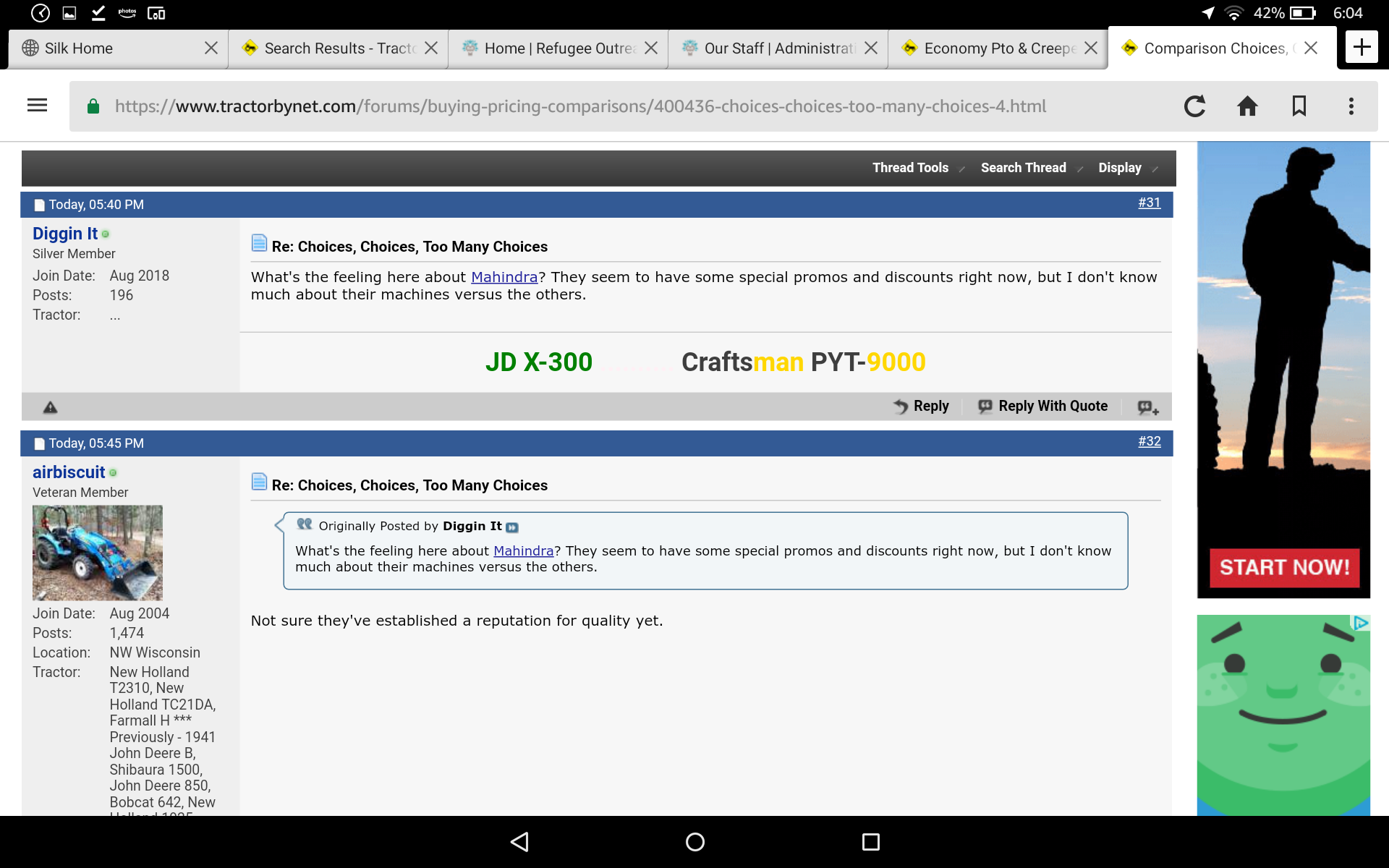Open the Silk browser hamburger menu
The width and height of the screenshot is (1389, 868).
point(37,106)
